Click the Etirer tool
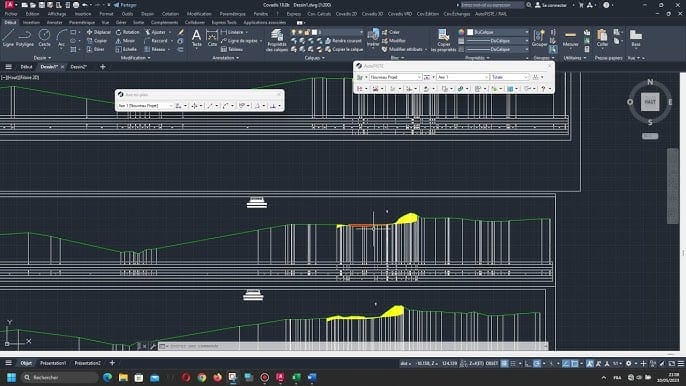686x386 pixels. [96, 49]
